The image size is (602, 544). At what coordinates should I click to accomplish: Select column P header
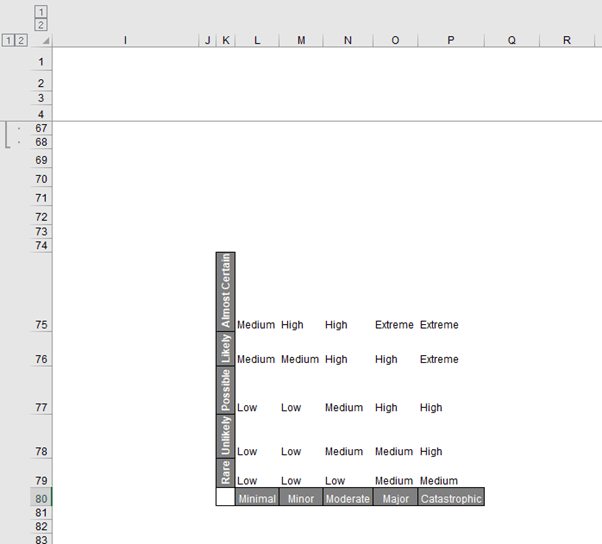(450, 40)
